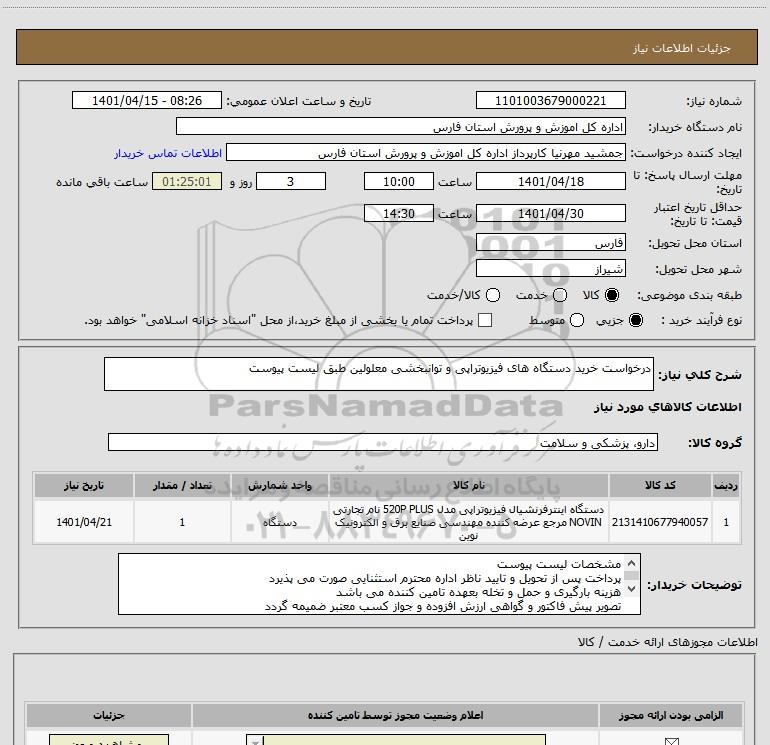Click the response deadline date 1401/04/18
The width and height of the screenshot is (770, 745).
550,181
